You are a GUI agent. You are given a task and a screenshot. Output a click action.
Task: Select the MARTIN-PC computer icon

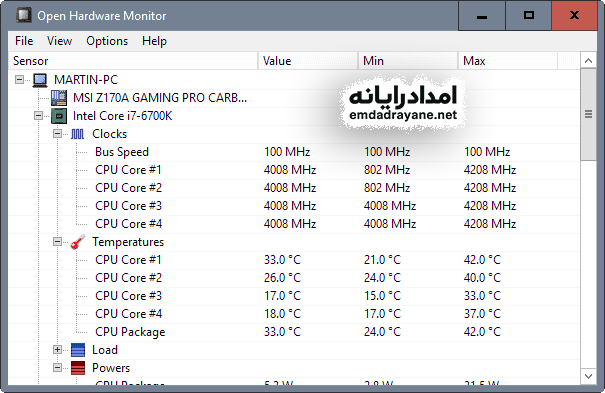tap(40, 80)
